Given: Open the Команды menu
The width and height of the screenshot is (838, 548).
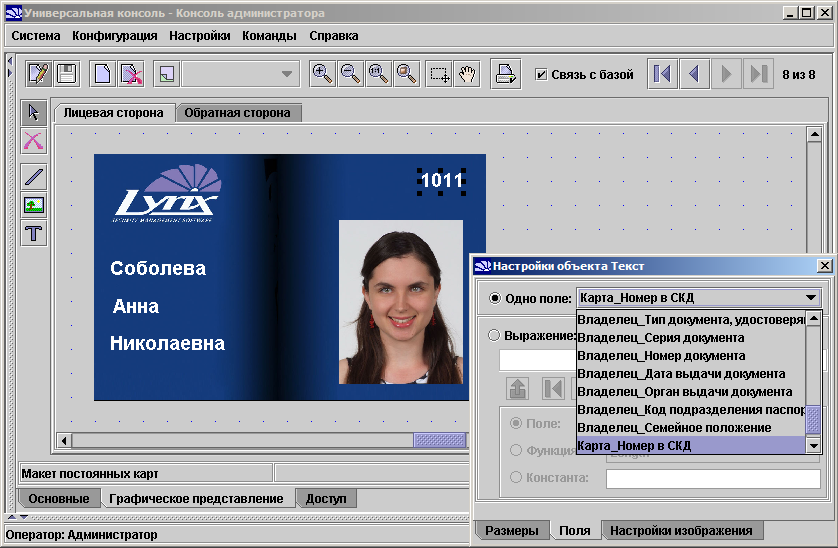Looking at the screenshot, I should click(269, 36).
